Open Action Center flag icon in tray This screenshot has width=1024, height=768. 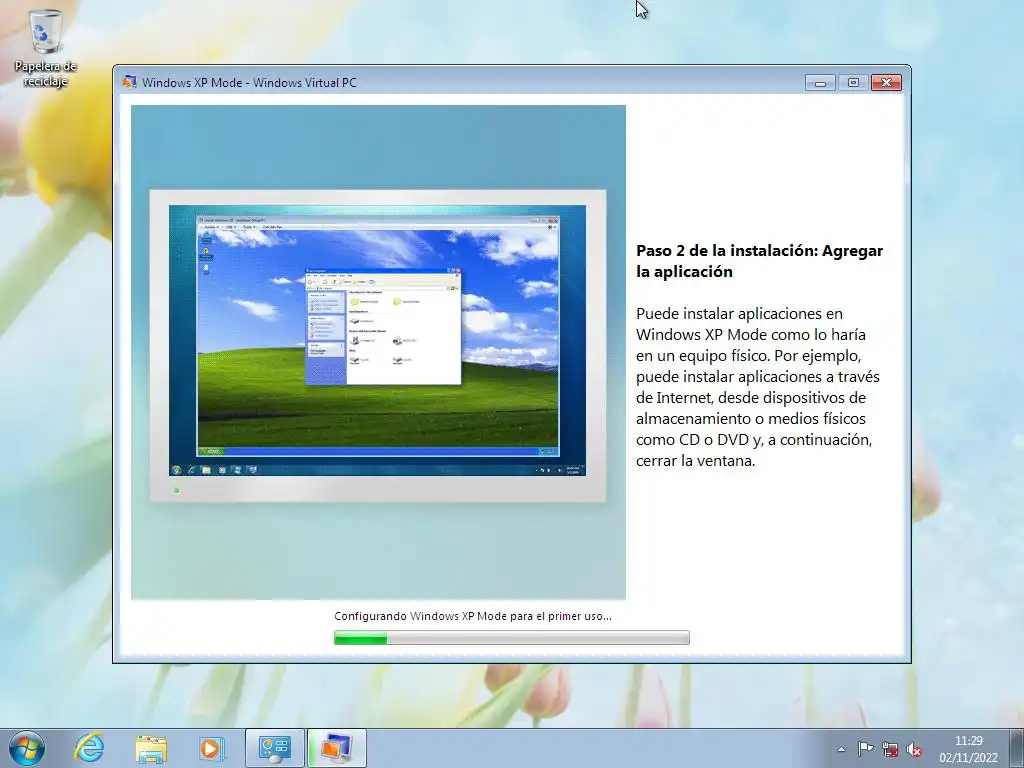point(865,749)
